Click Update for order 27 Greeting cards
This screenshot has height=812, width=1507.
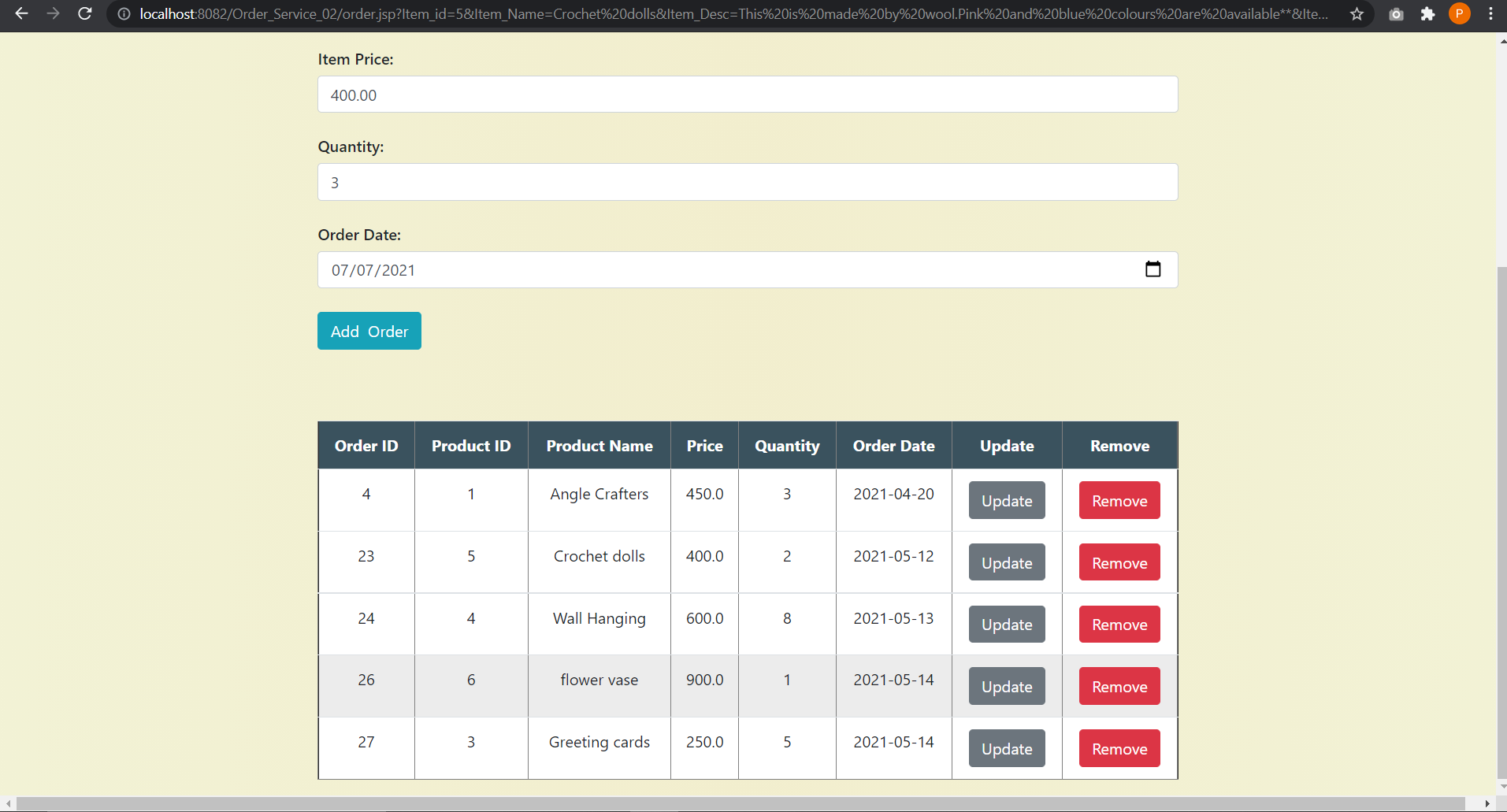coord(1006,748)
